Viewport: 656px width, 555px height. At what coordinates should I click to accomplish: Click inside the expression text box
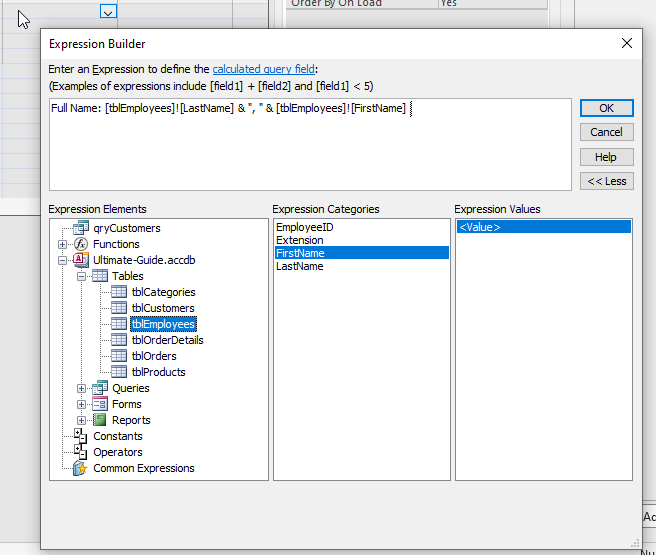tap(310, 150)
